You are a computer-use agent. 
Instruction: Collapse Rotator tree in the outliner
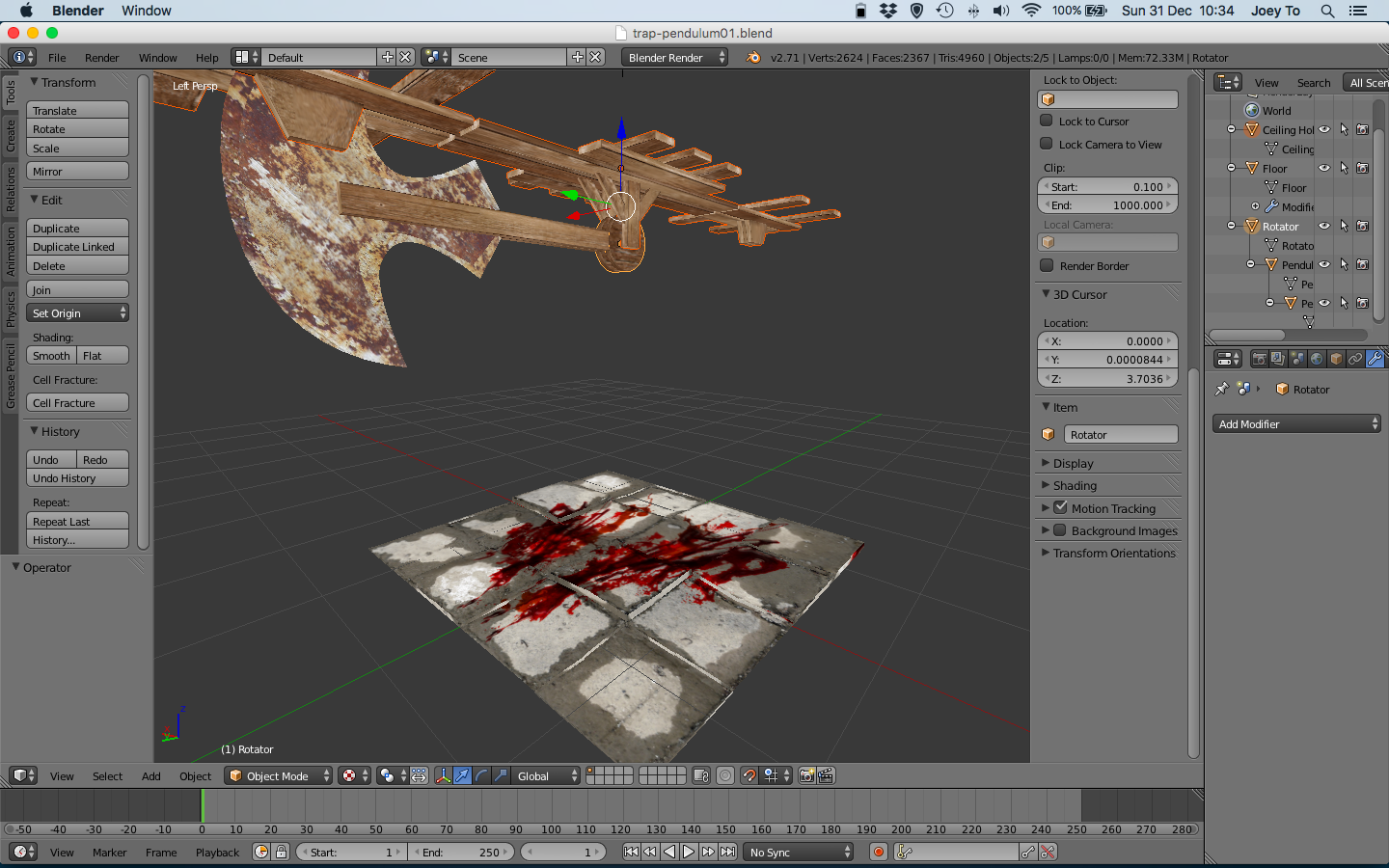(1231, 226)
